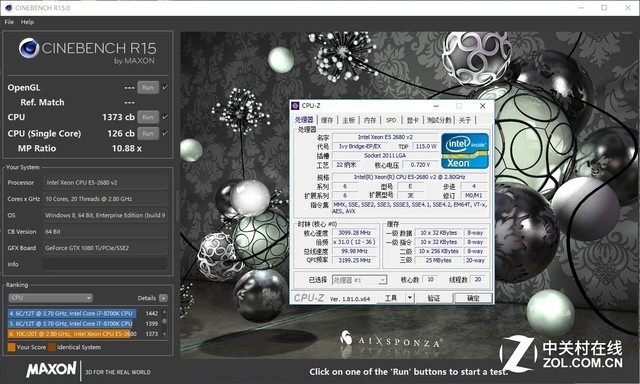Viewport: 640px width, 384px height.
Task: Click the Cinebench title bar app icon
Action: point(8,7)
